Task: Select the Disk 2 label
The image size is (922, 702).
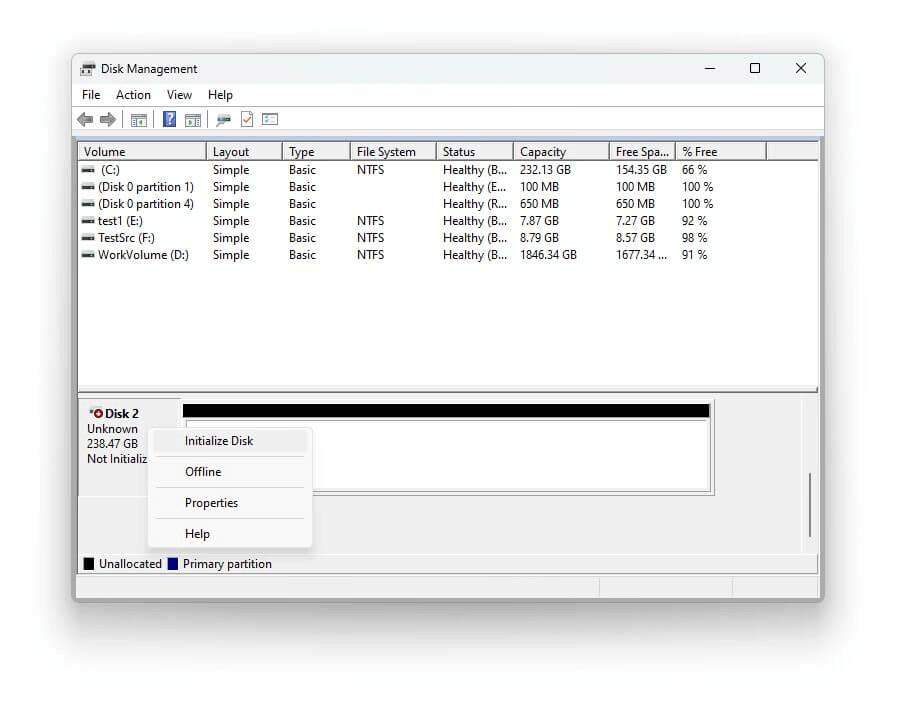Action: coord(121,413)
